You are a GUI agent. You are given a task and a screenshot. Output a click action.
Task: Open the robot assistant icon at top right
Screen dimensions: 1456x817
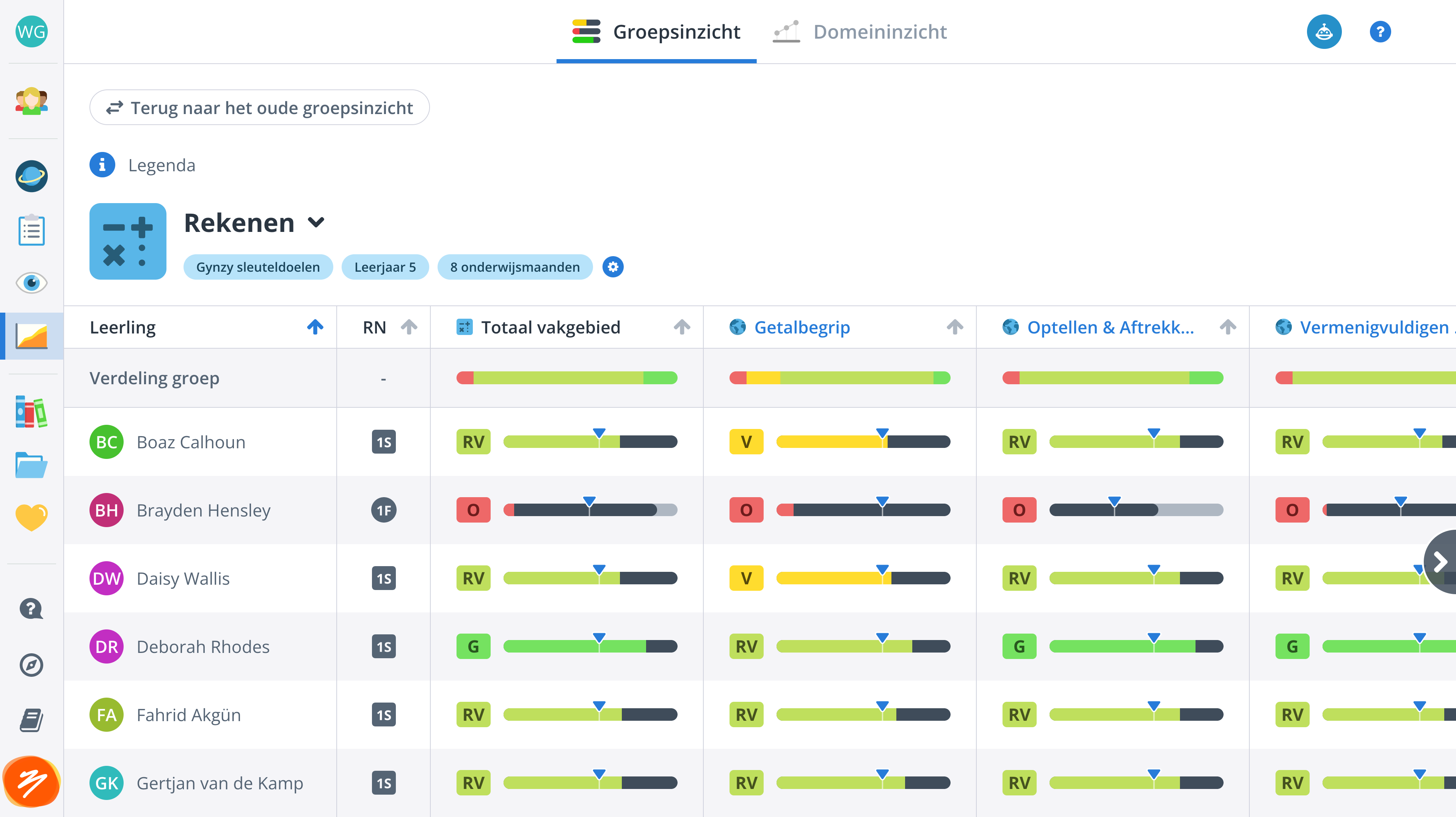[x=1324, y=31]
